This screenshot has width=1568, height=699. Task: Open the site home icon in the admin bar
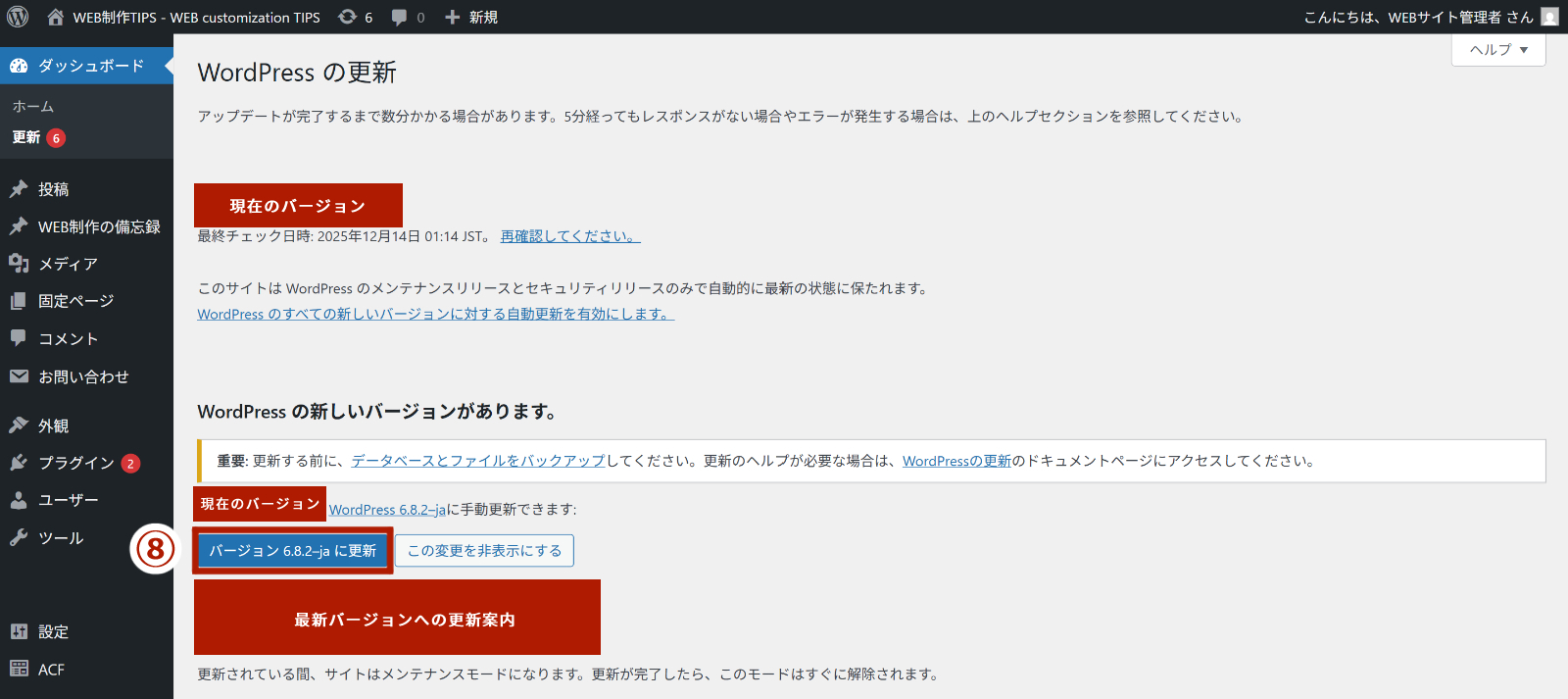click(x=55, y=17)
